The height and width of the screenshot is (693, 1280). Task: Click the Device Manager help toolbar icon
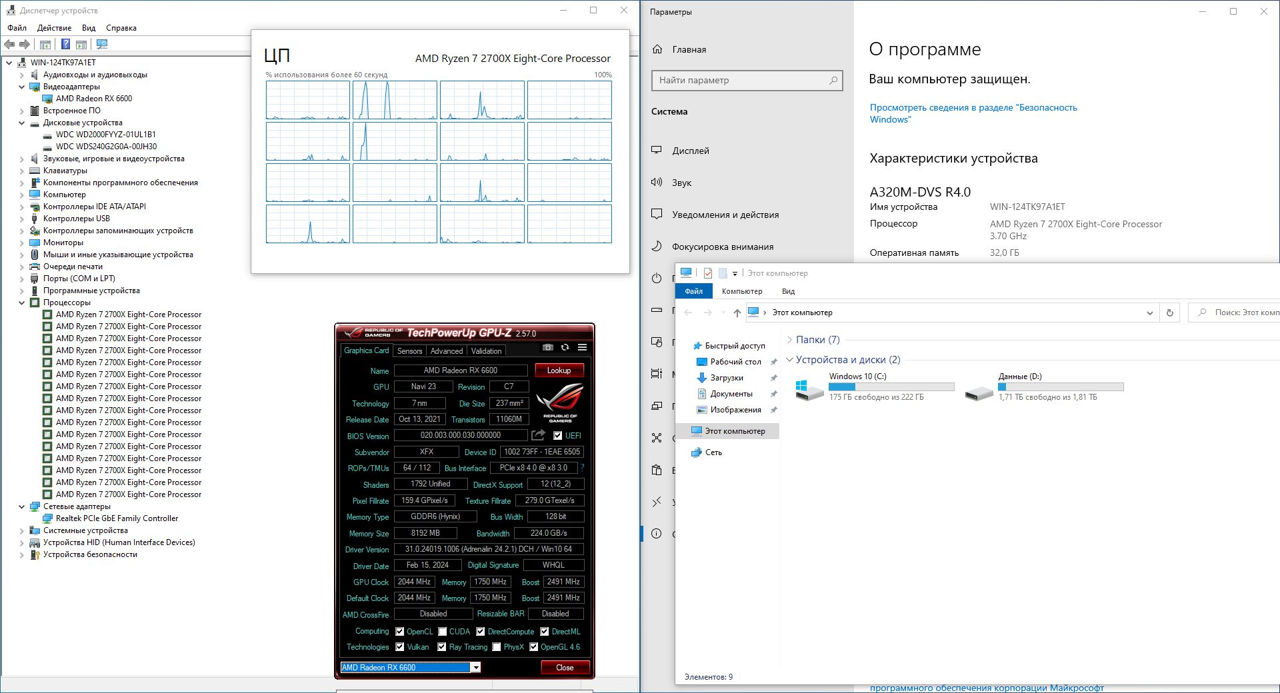click(x=65, y=44)
